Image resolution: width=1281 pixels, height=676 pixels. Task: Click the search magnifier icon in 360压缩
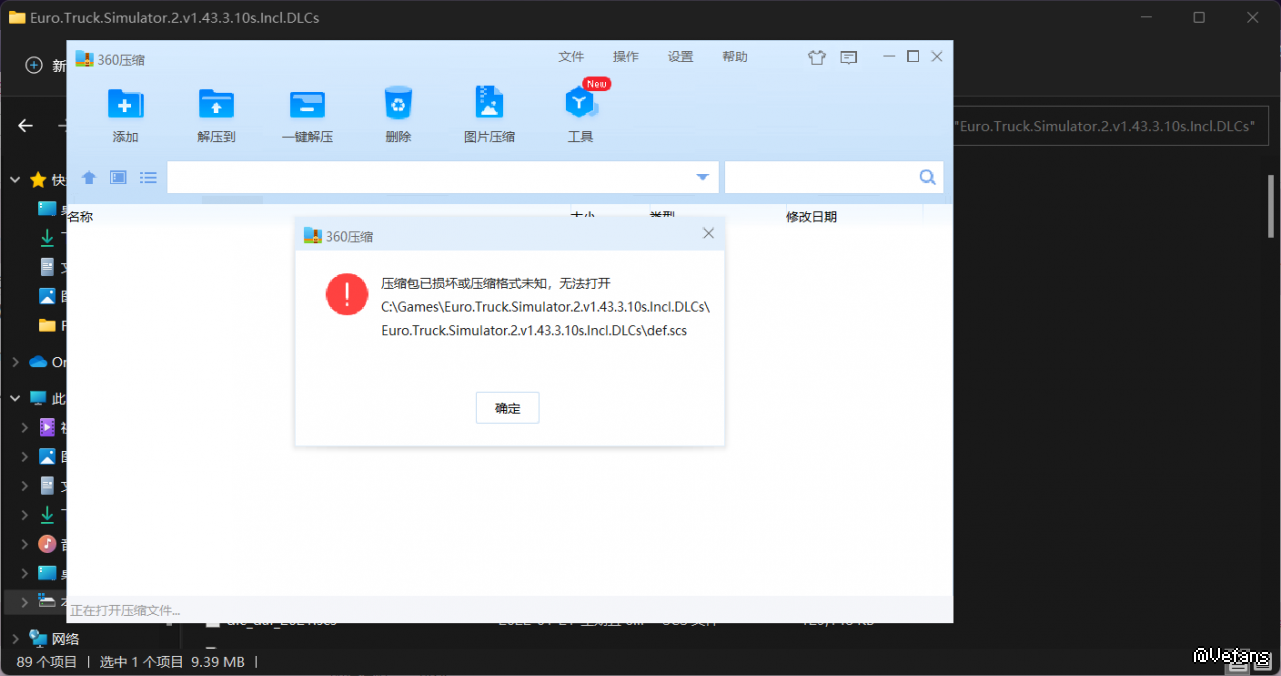click(927, 177)
